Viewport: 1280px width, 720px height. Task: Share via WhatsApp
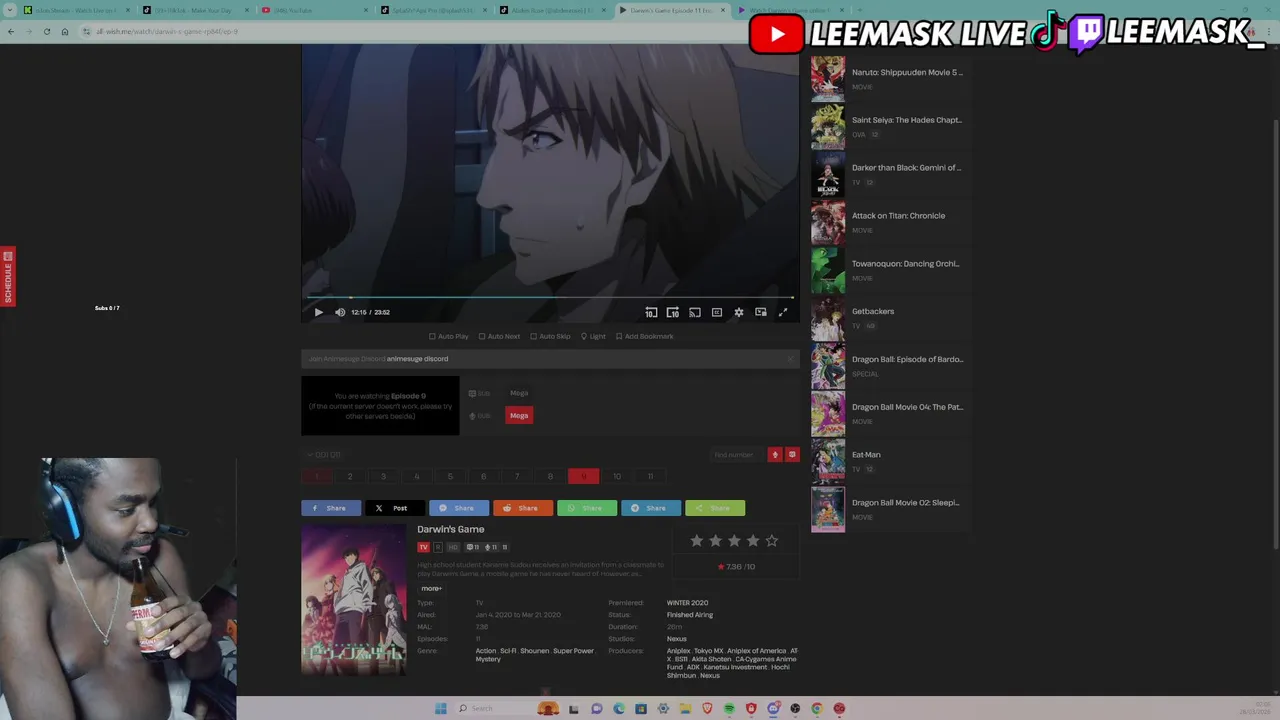(x=587, y=508)
